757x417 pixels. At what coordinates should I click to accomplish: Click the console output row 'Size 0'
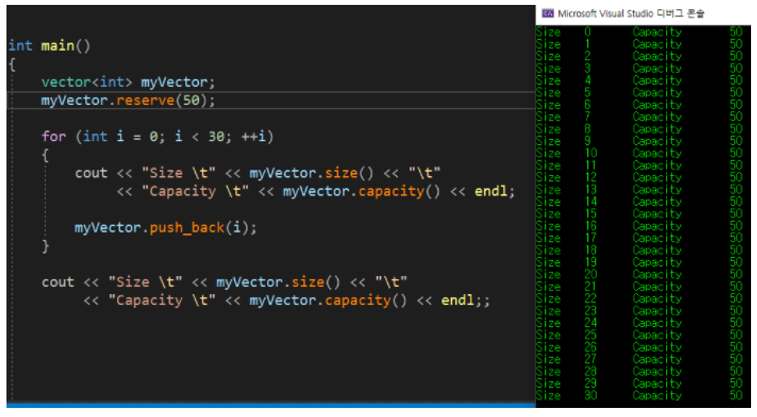[x=639, y=32]
